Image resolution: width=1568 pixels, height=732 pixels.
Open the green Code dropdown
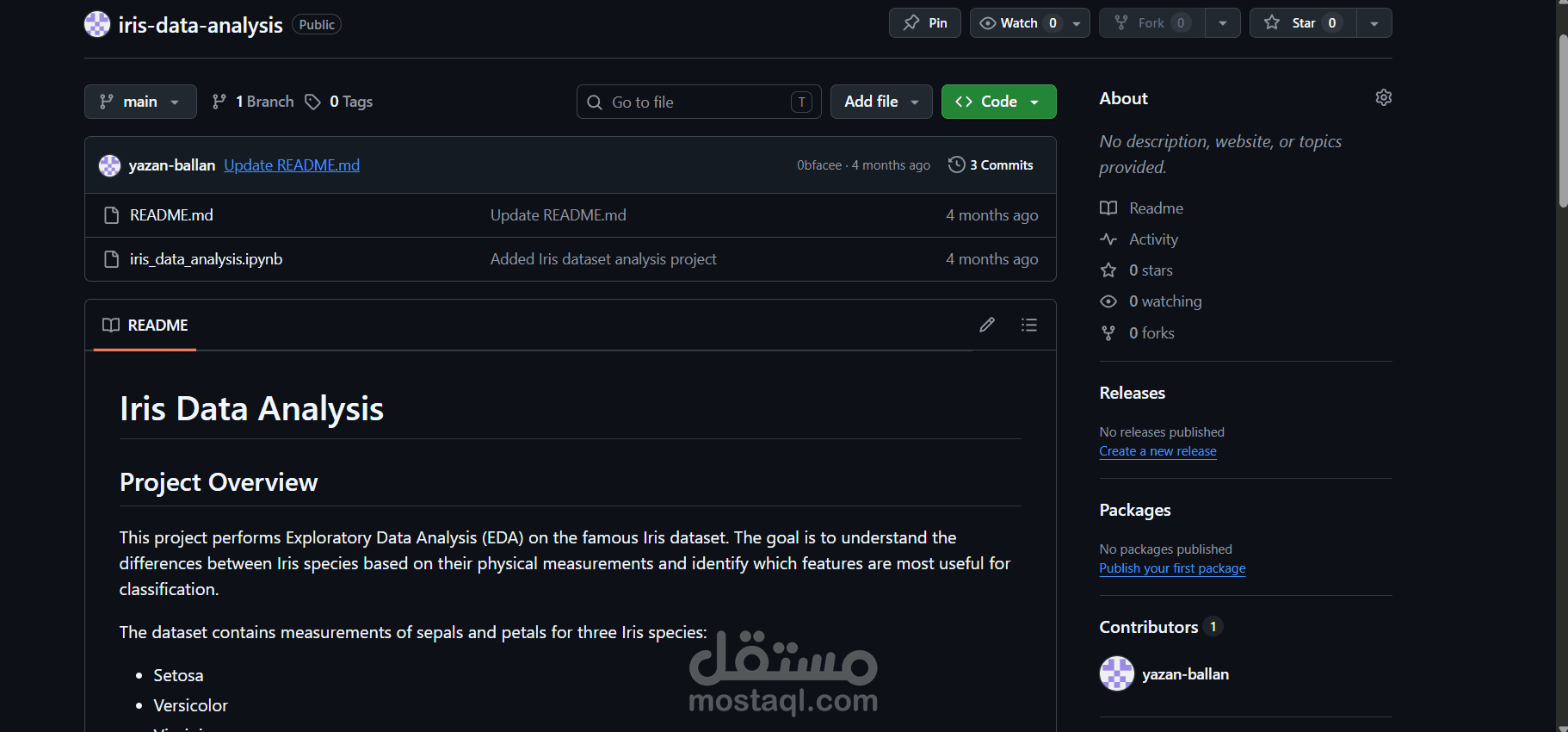998,102
